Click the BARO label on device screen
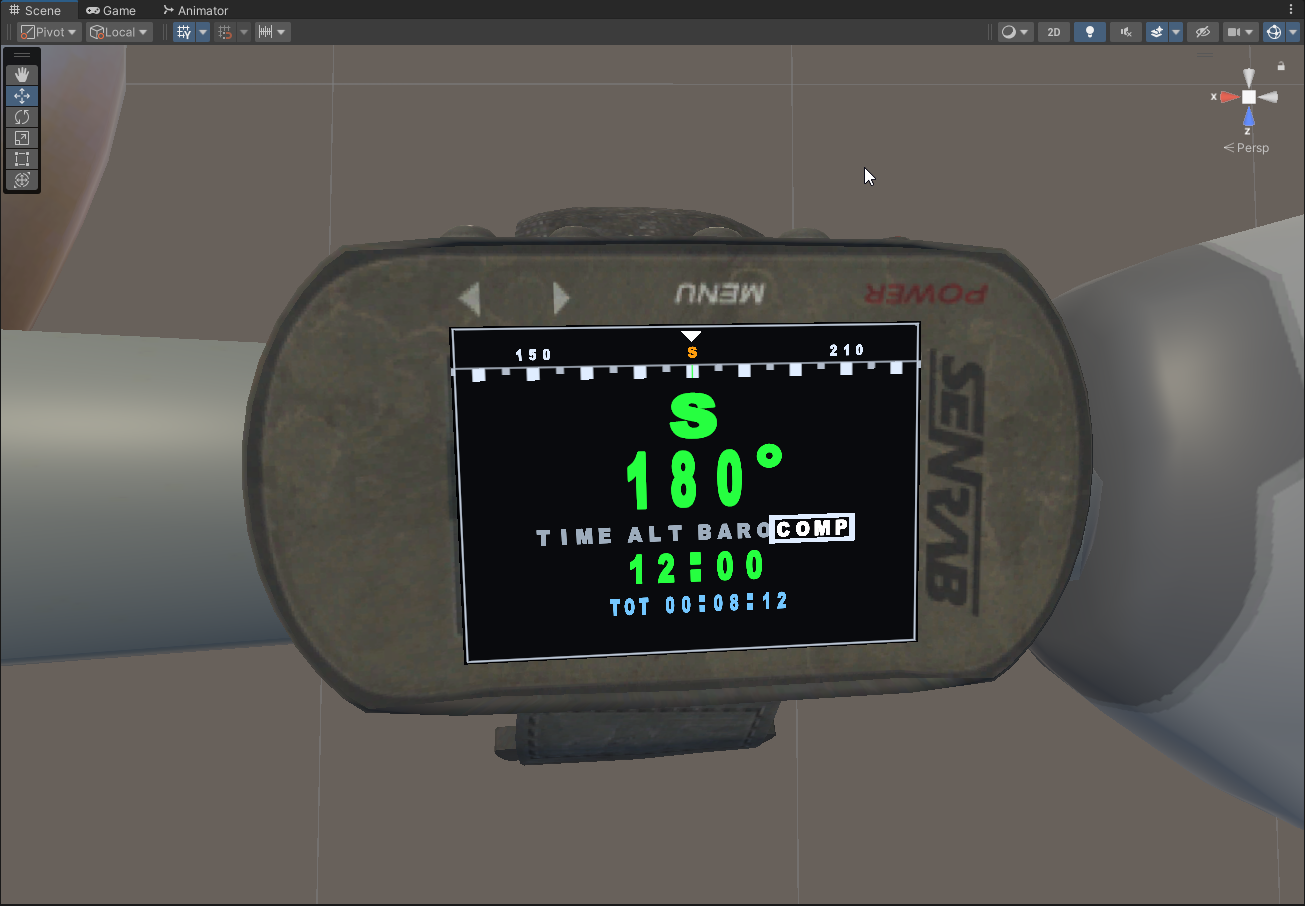The height and width of the screenshot is (906, 1305). [732, 533]
